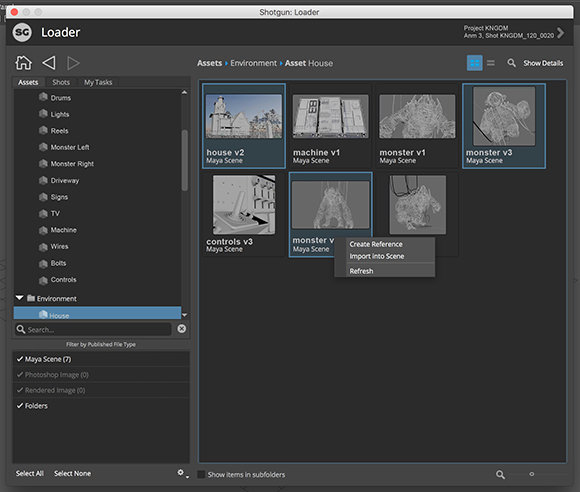Adjust the thumbnail size slider
The image size is (580, 492).
click(532, 474)
